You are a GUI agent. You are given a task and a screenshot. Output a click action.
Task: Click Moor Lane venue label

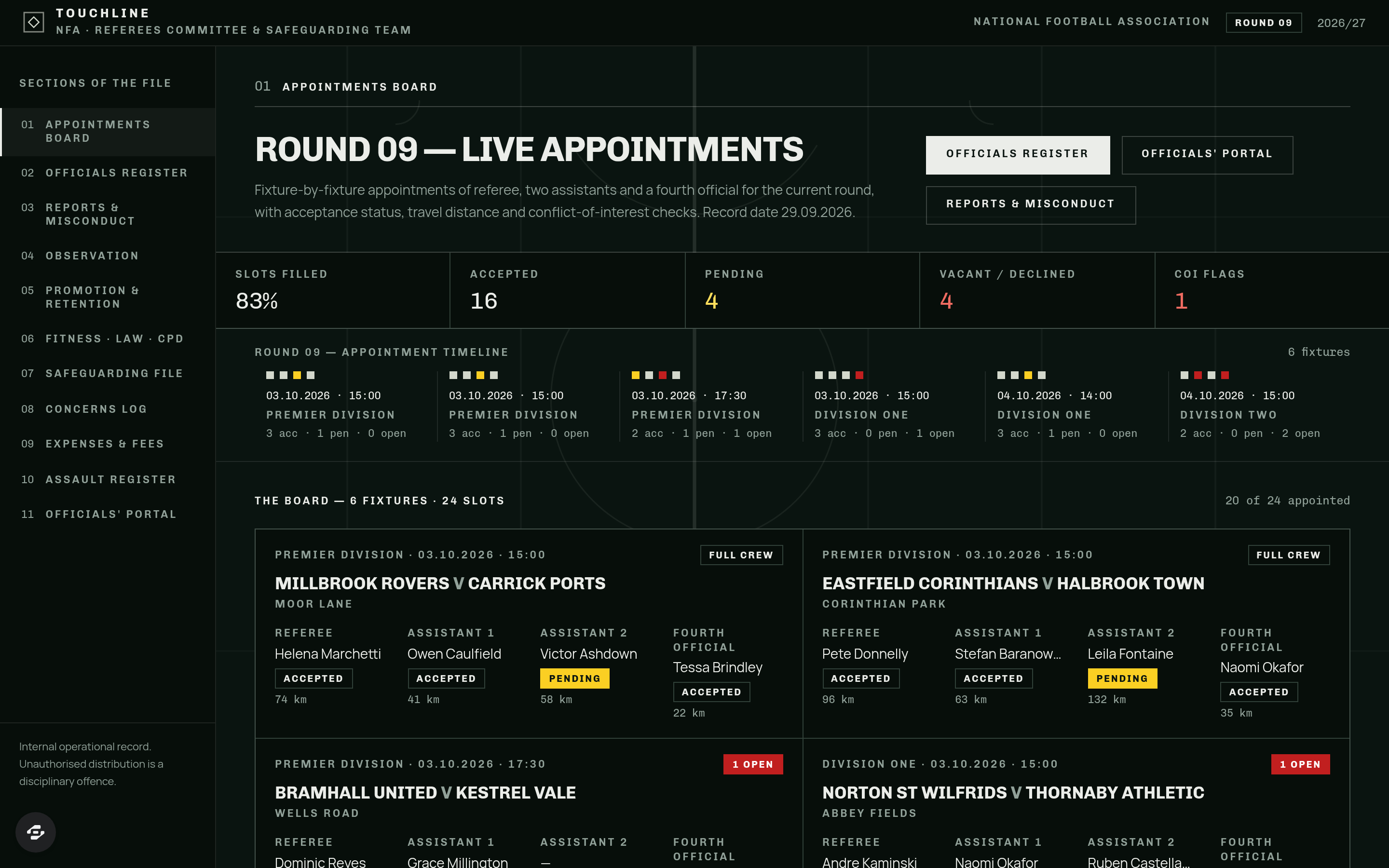(x=313, y=604)
